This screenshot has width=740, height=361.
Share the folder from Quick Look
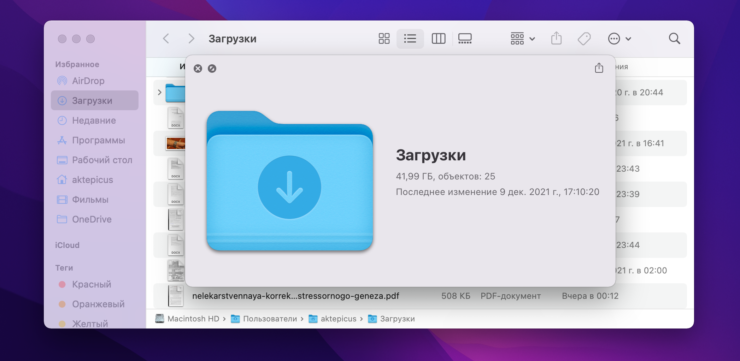[599, 68]
